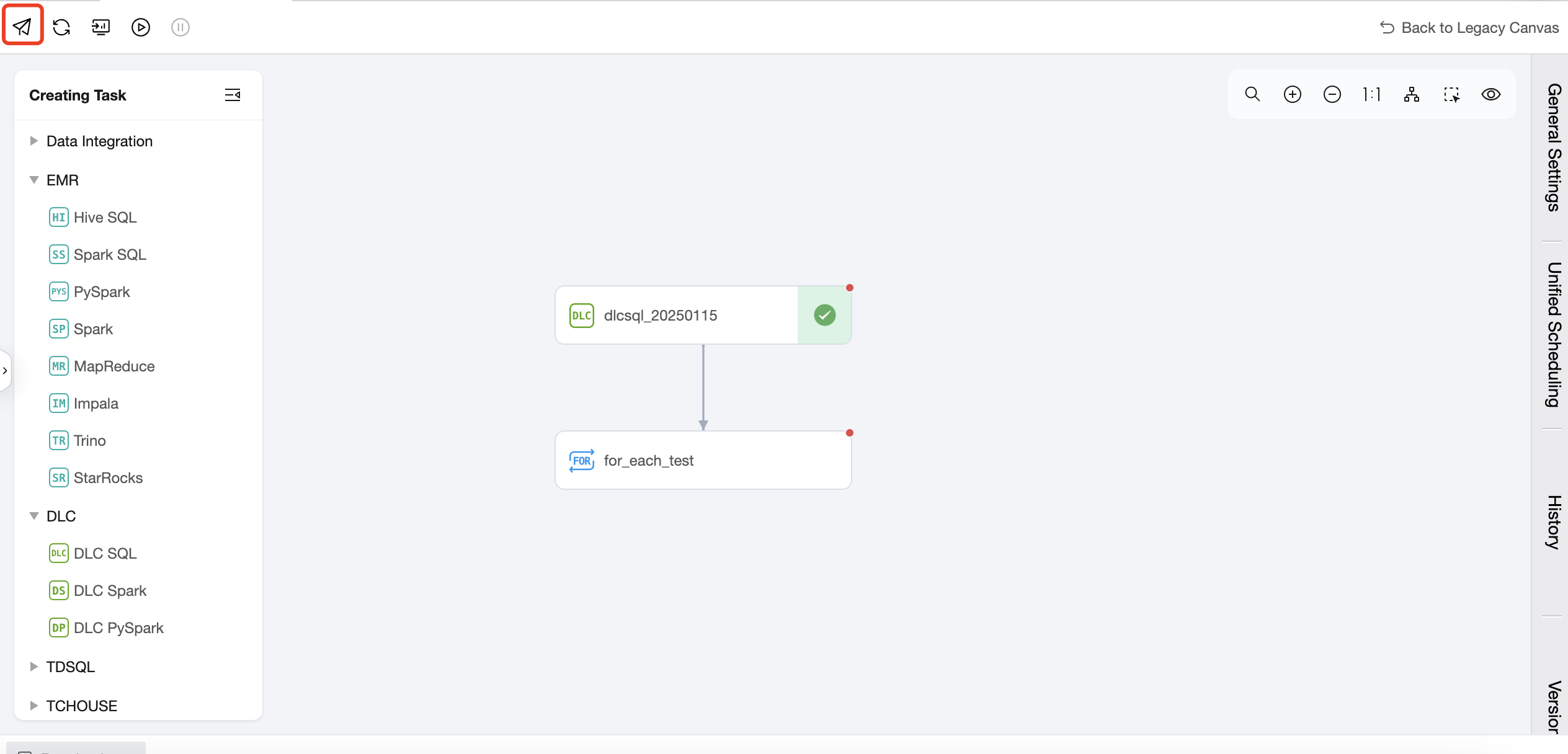This screenshot has width=1568, height=754.
Task: Click the pause icon in toolbar
Action: click(x=180, y=27)
